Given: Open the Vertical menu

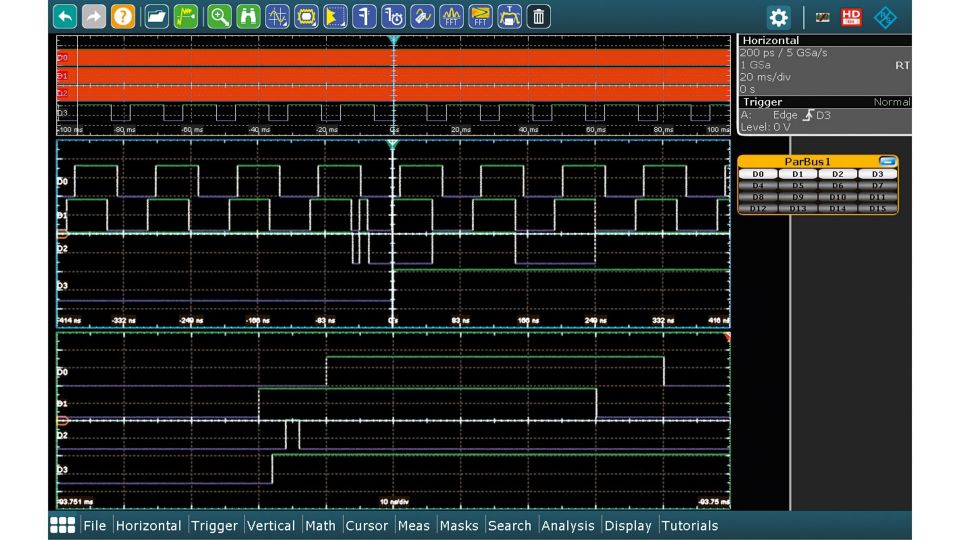Looking at the screenshot, I should (271, 525).
